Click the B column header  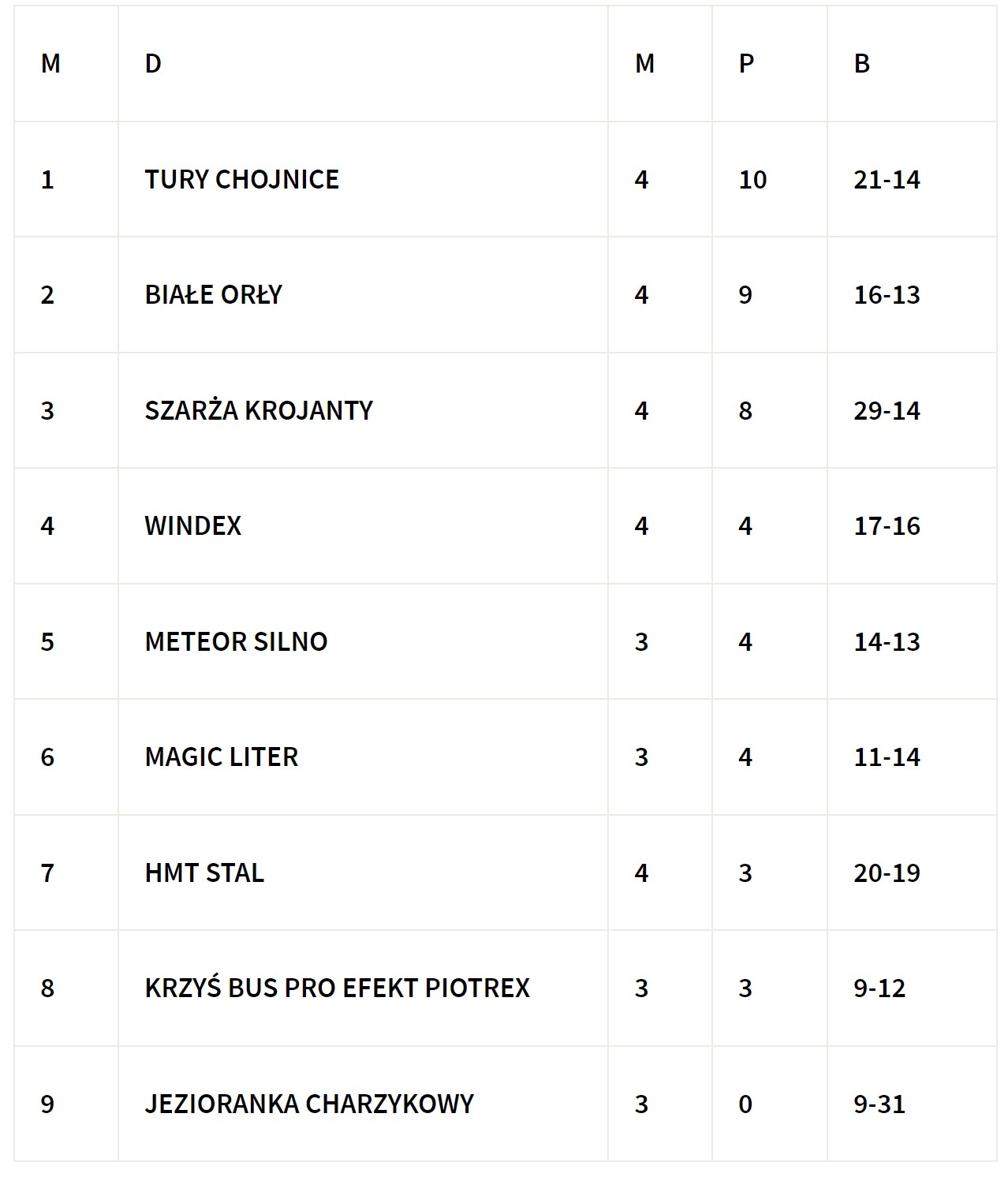(x=861, y=64)
